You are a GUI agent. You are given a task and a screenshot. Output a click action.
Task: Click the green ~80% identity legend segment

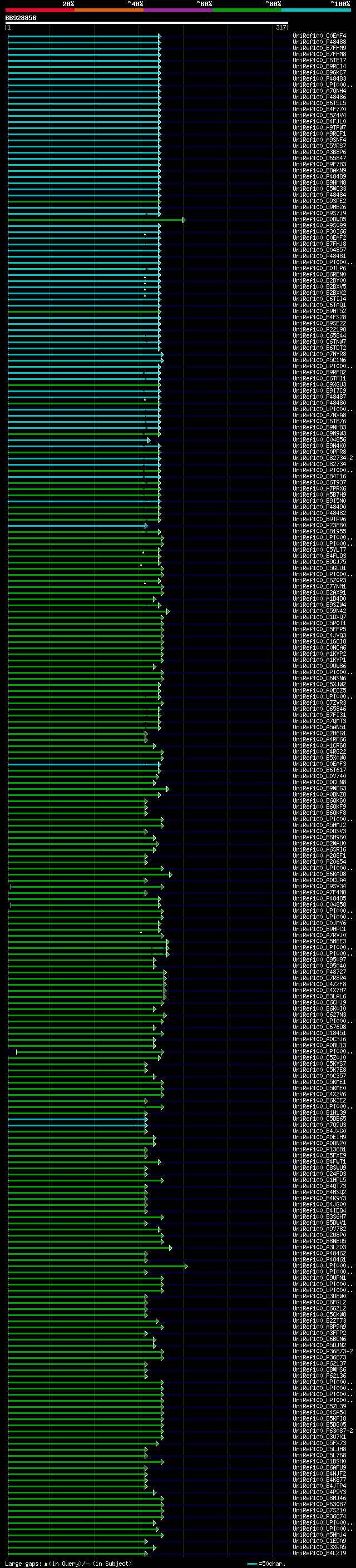[x=247, y=11]
